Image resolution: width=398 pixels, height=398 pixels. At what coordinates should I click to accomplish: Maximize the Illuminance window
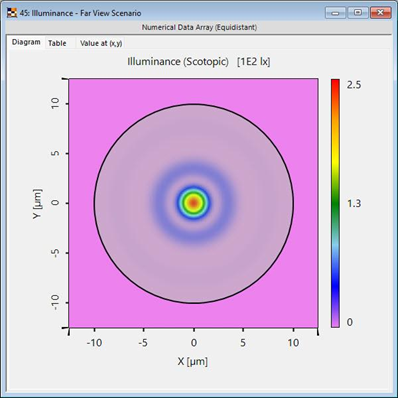(358, 13)
